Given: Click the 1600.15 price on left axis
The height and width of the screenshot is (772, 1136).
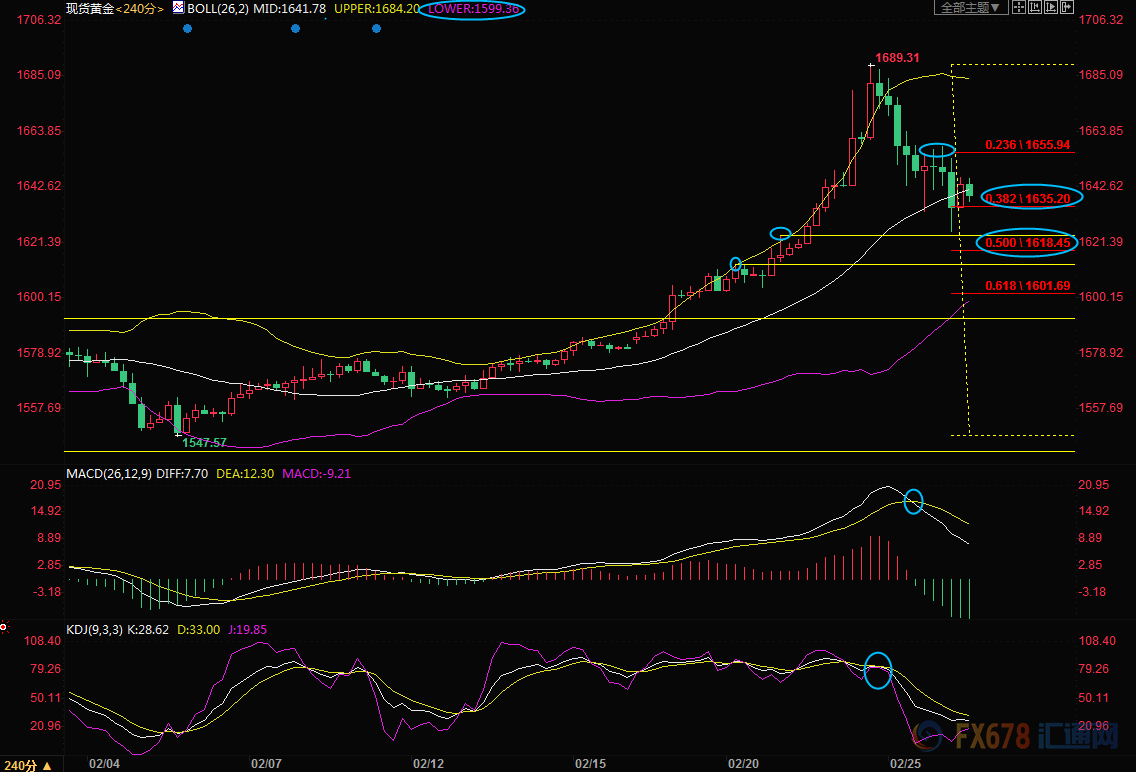Looking at the screenshot, I should point(39,297).
